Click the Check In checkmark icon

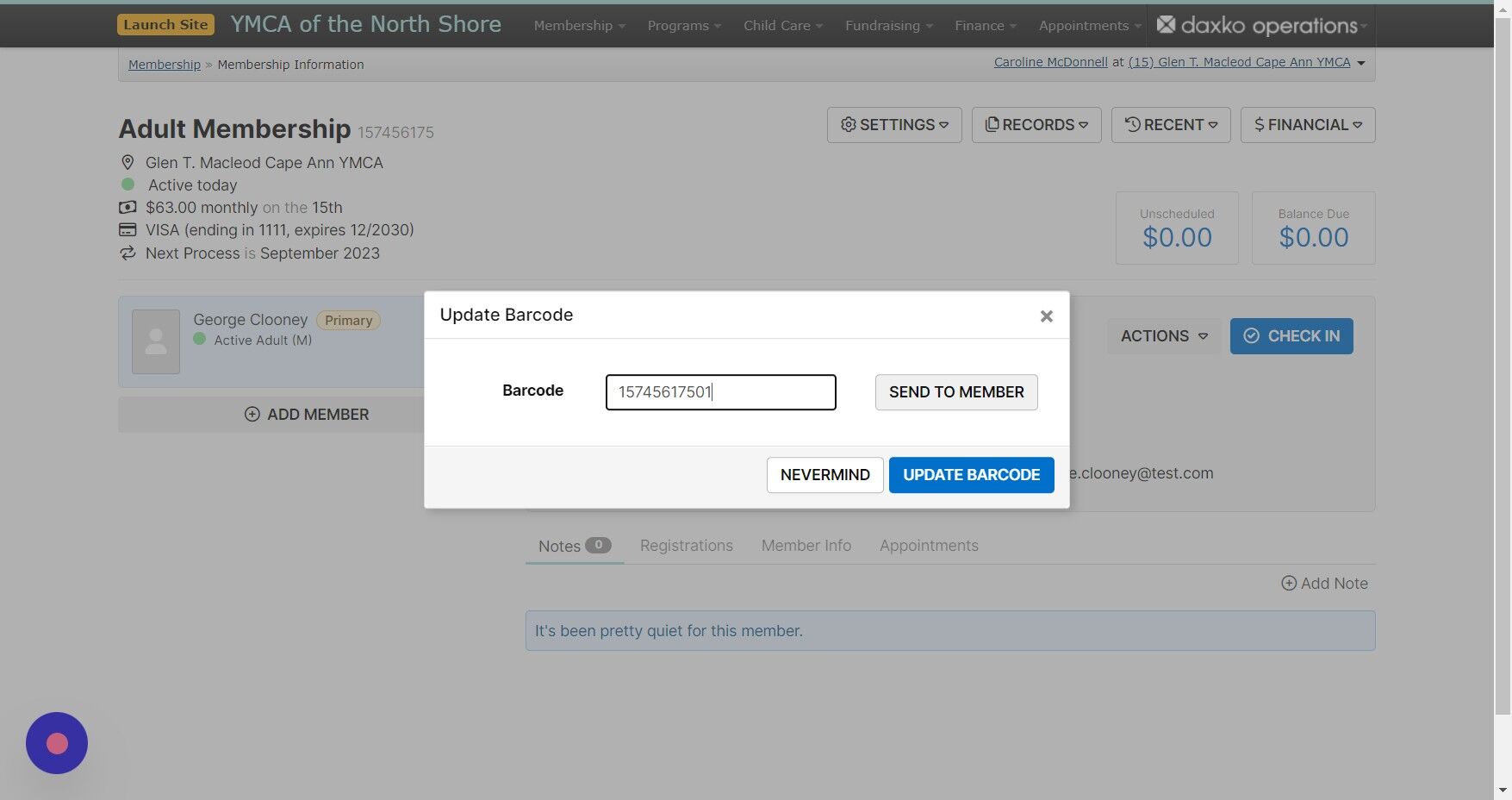tap(1251, 335)
